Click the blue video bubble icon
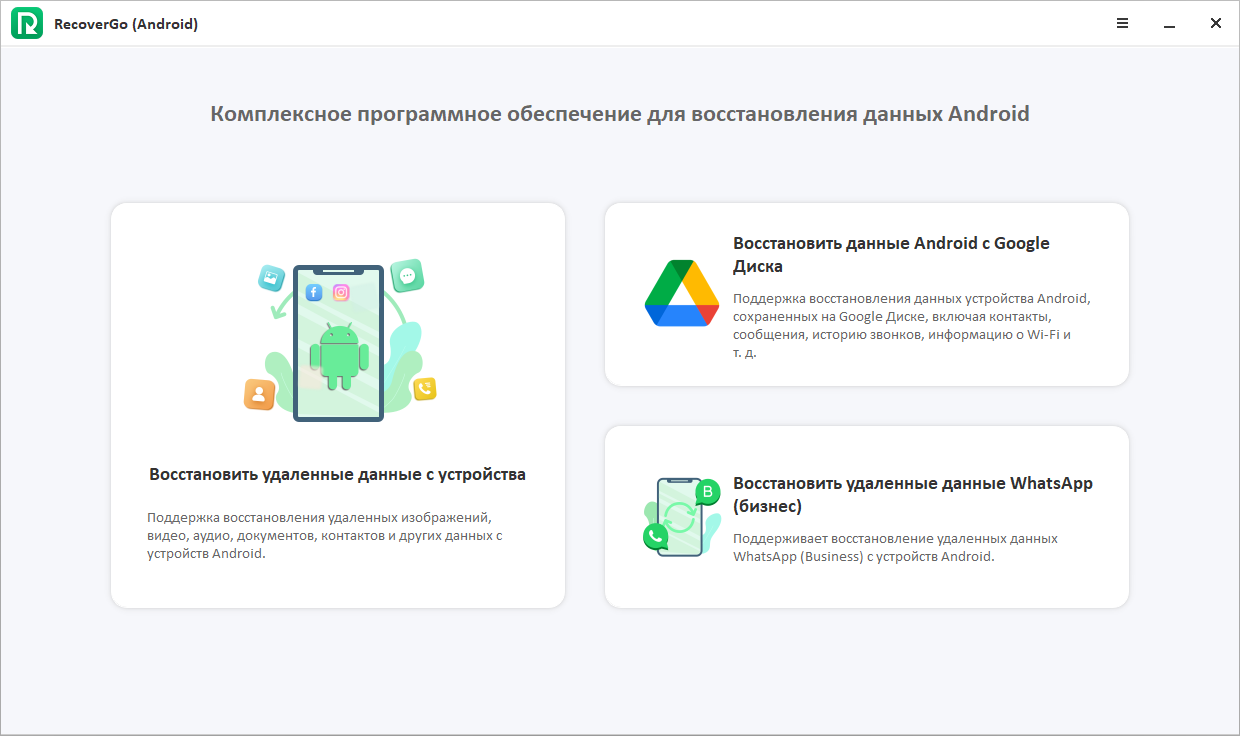 [270, 279]
